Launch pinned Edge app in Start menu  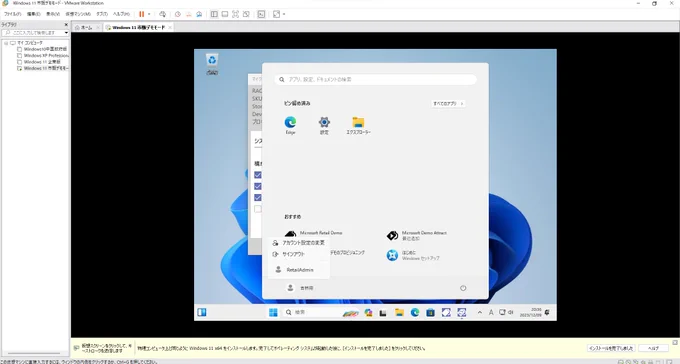(x=290, y=125)
